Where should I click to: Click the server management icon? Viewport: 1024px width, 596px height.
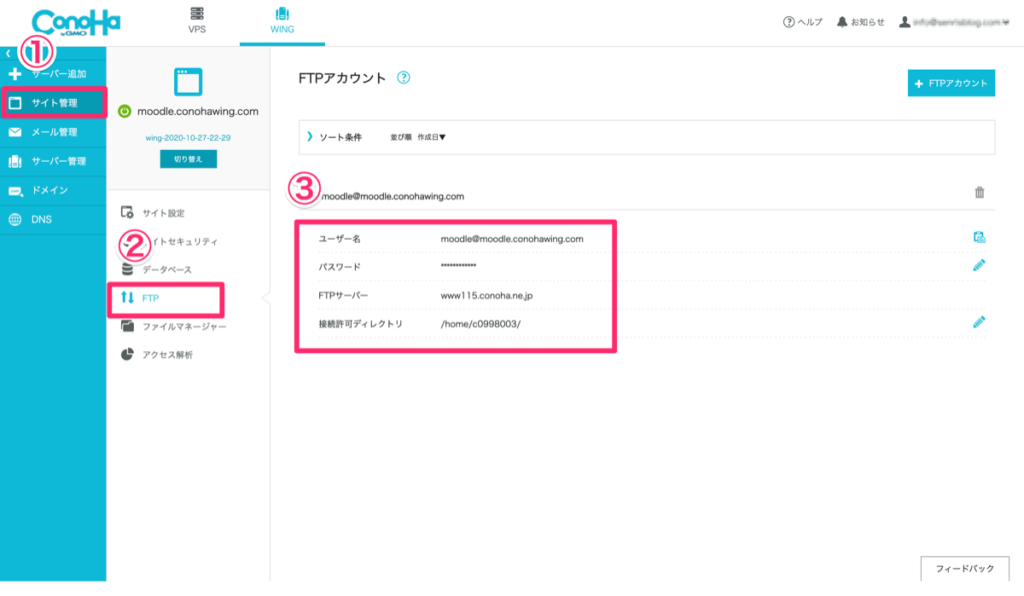pos(15,161)
